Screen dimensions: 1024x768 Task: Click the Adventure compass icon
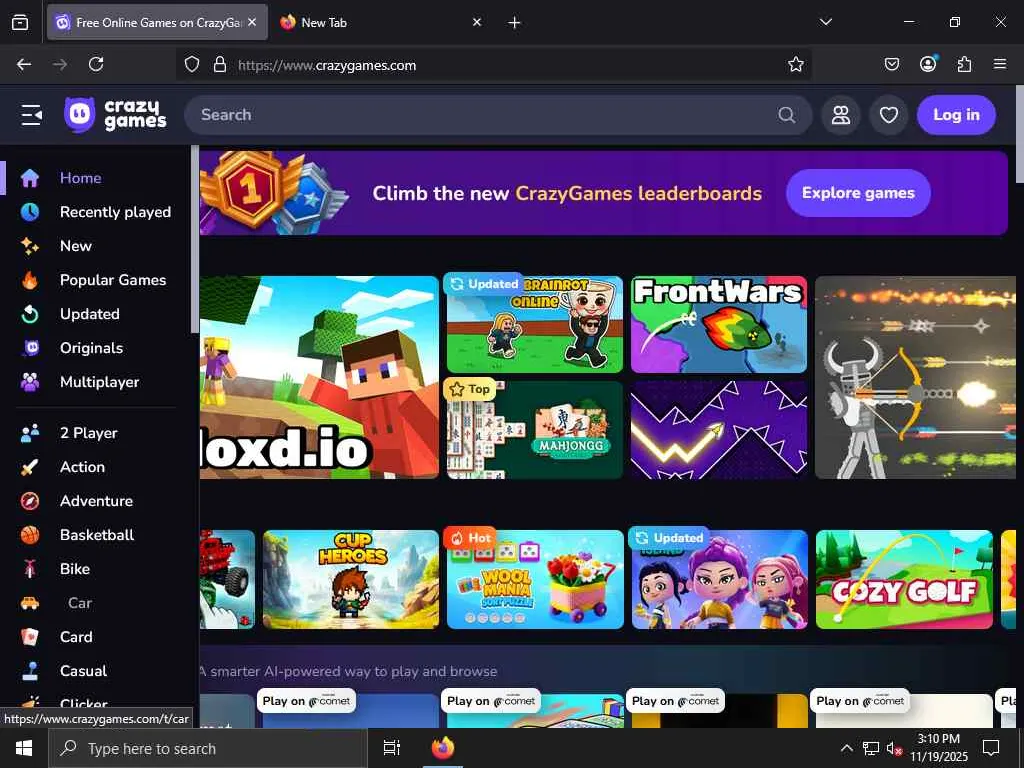click(x=29, y=501)
